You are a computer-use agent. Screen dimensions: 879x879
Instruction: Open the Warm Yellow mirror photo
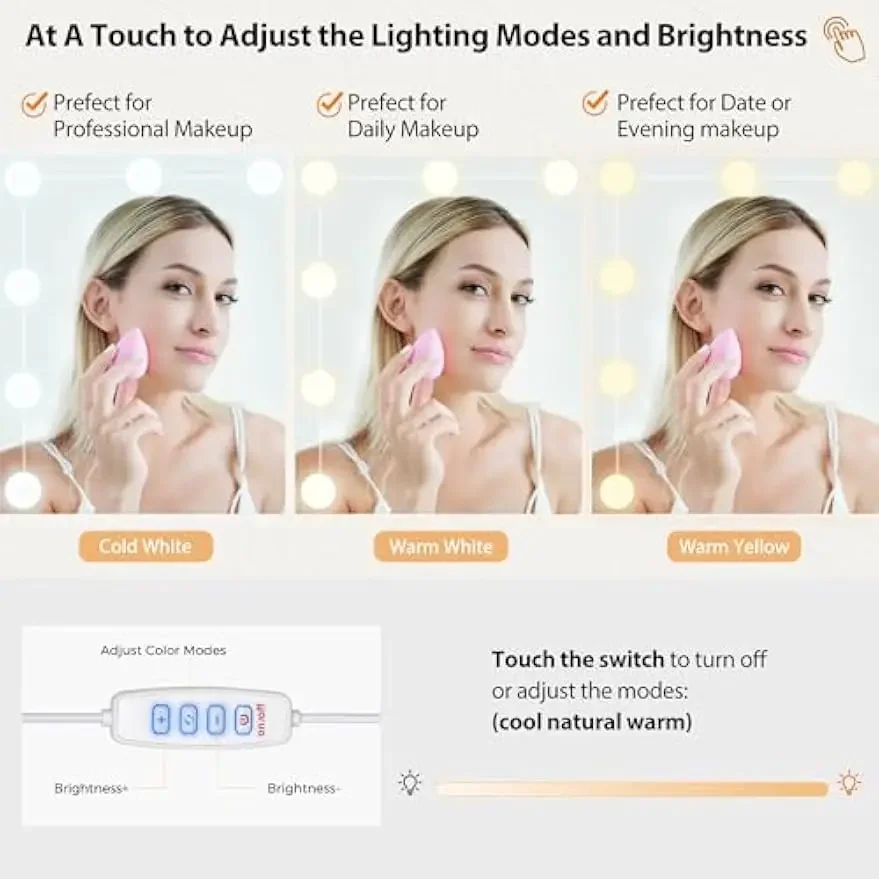pyautogui.click(x=735, y=335)
